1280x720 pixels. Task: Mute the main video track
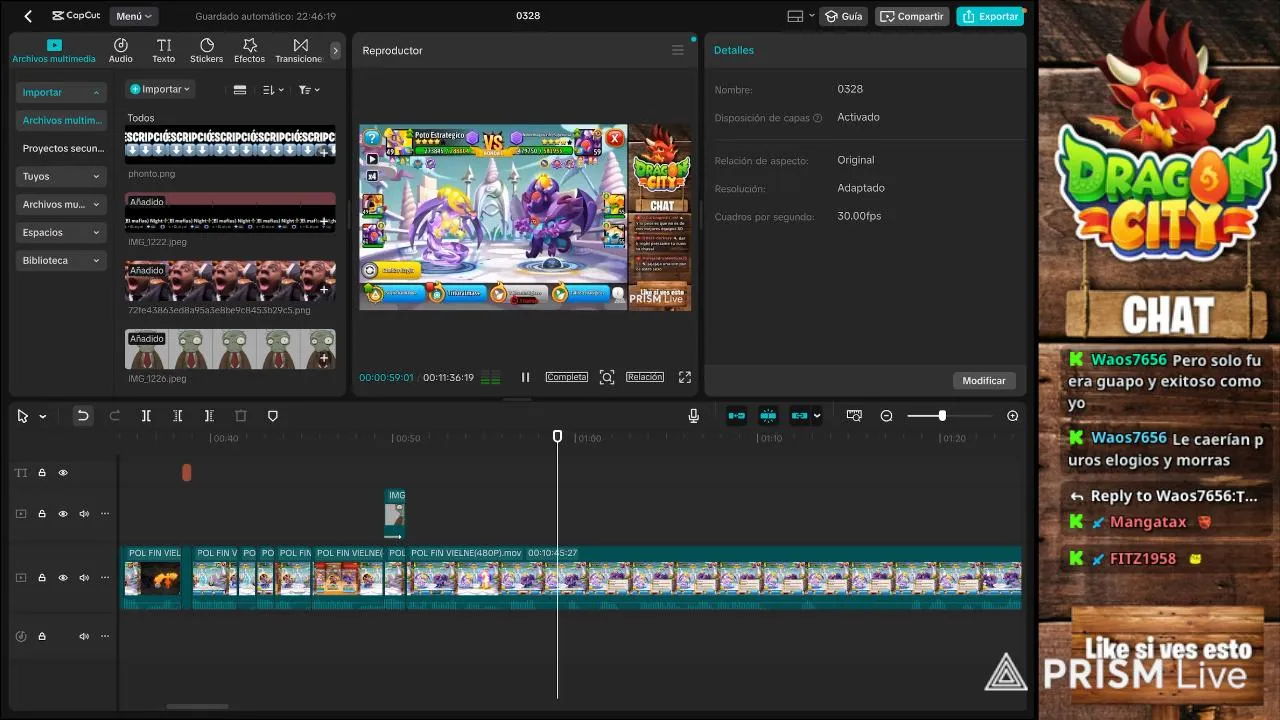coord(84,578)
